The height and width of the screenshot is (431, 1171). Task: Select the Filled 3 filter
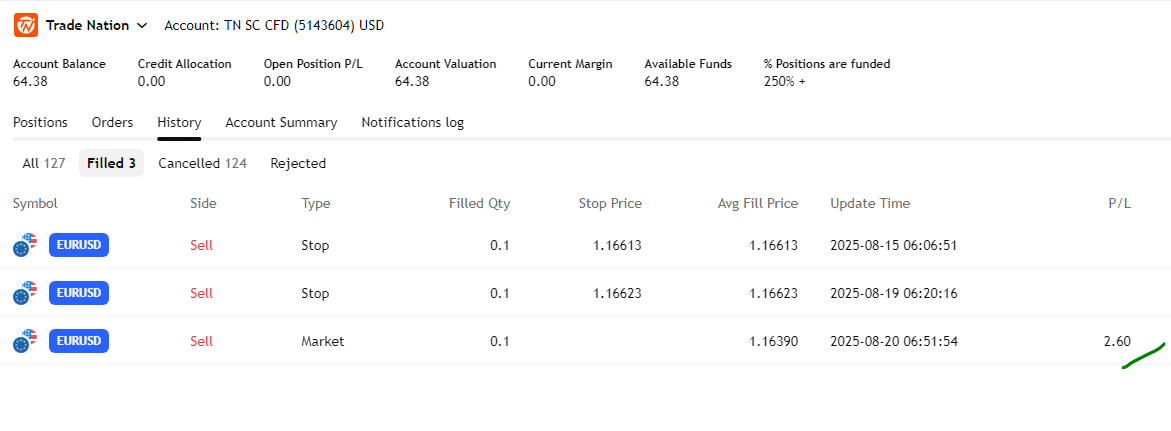pyautogui.click(x=111, y=163)
